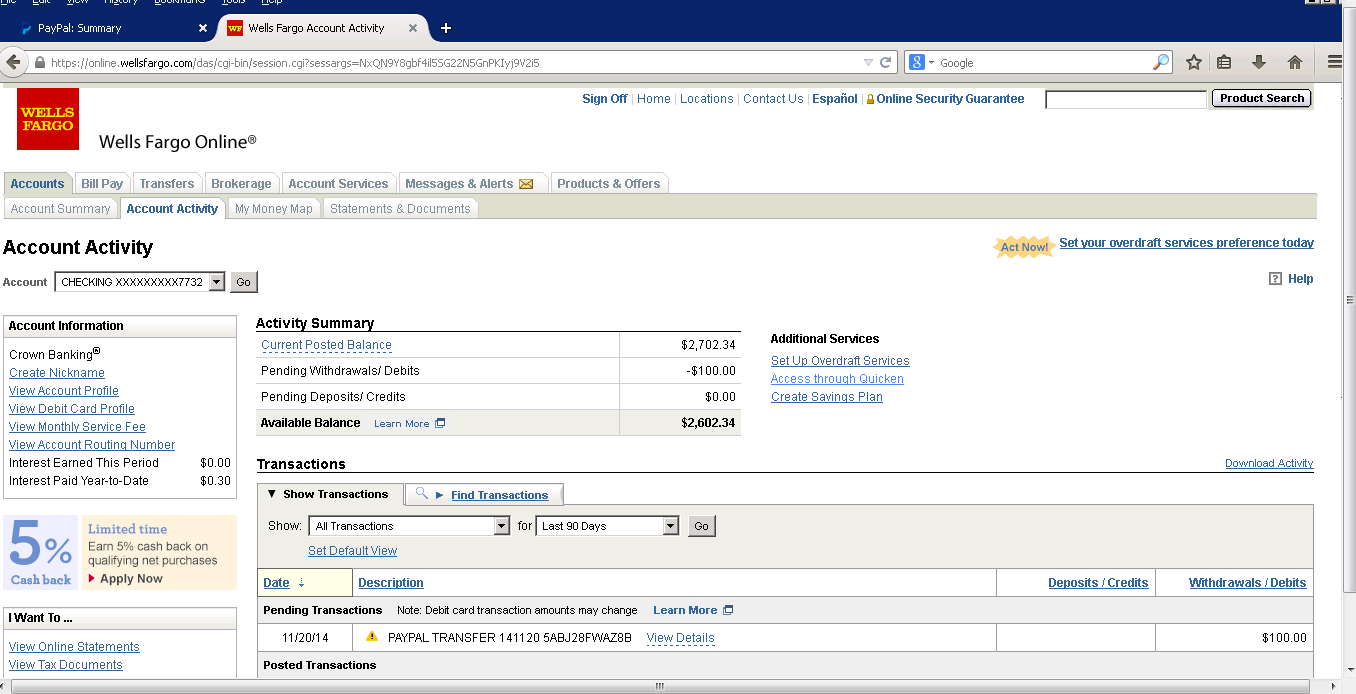The image size is (1356, 694).
Task: Click the horizontal scrollbar at bottom
Action: pos(660,686)
